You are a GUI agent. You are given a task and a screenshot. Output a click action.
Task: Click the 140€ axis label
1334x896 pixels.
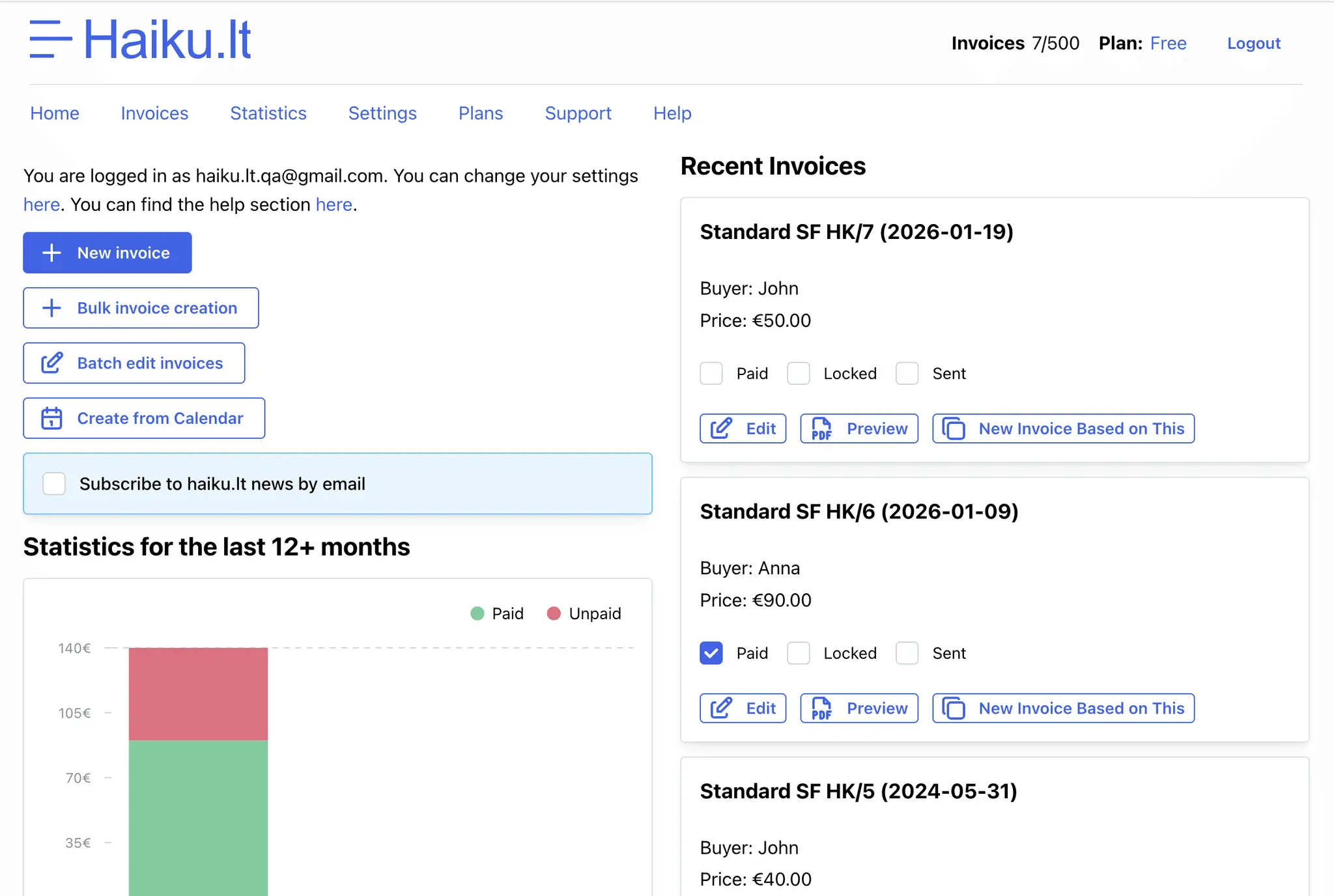[x=74, y=648]
